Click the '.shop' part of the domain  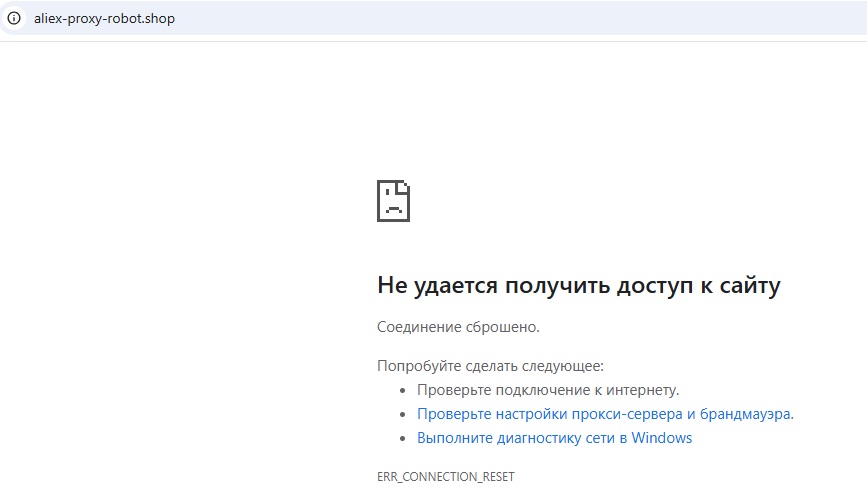point(158,18)
